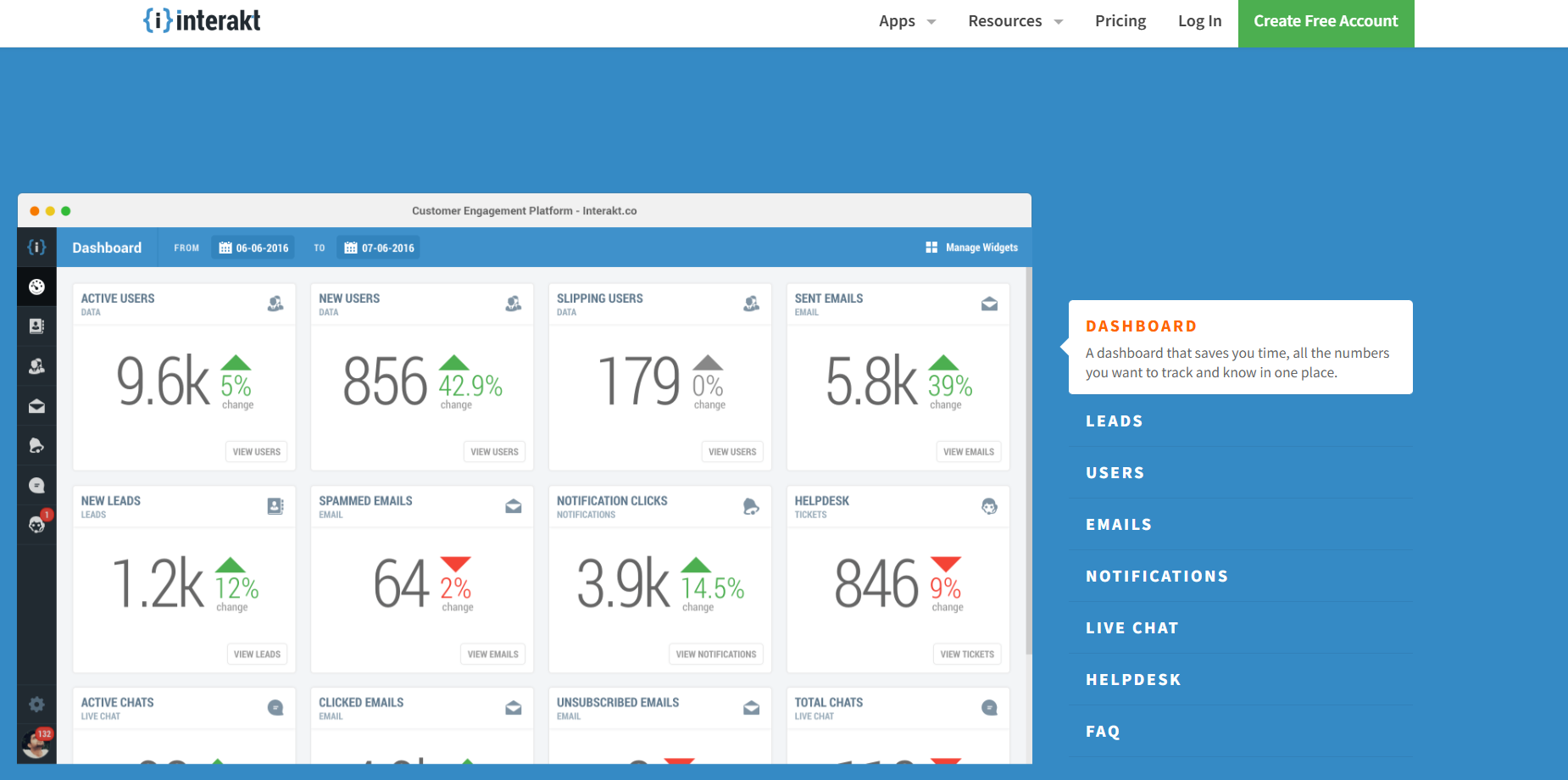
Task: Open the Notifications sidebar icon
Action: pyautogui.click(x=36, y=446)
